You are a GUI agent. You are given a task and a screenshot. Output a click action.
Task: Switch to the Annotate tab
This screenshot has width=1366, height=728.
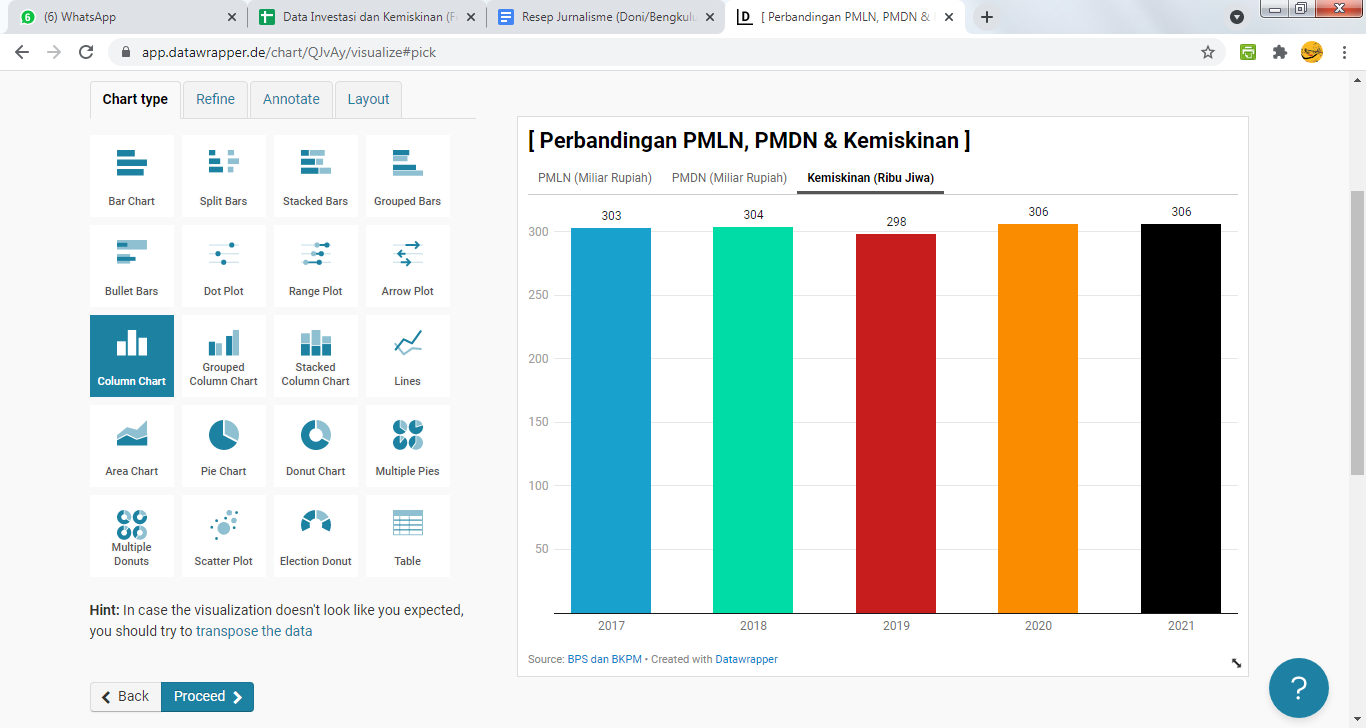pos(291,99)
